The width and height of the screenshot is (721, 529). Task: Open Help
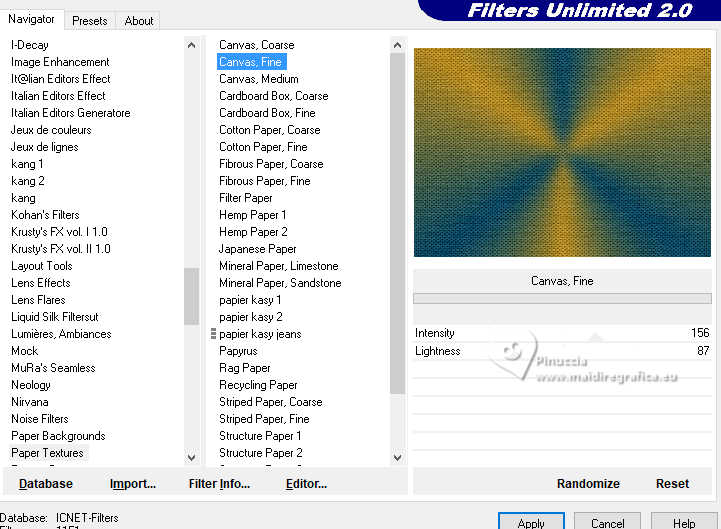tap(684, 522)
